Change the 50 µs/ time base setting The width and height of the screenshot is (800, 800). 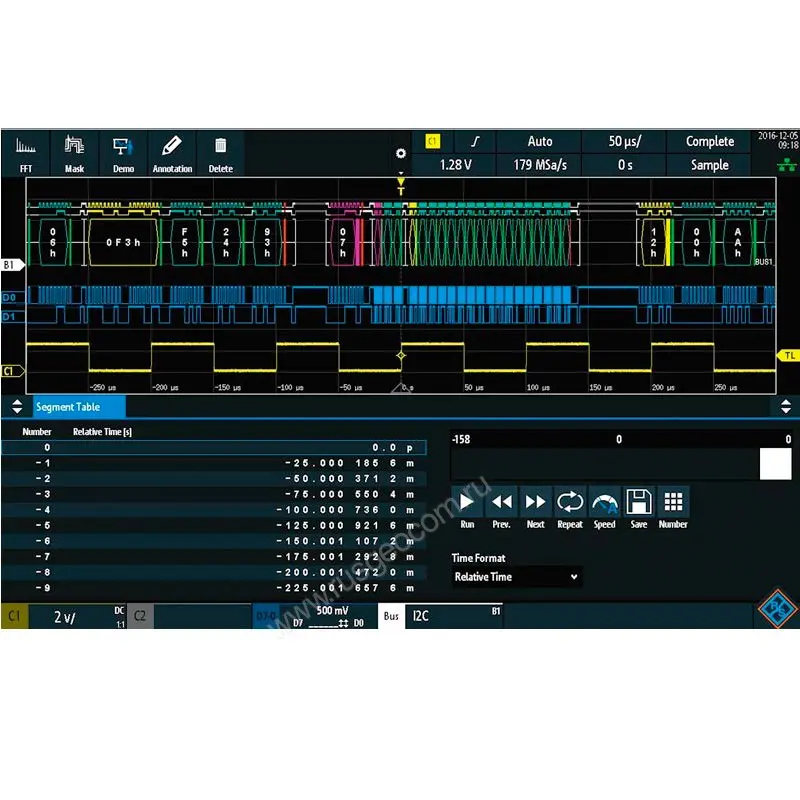[x=625, y=142]
